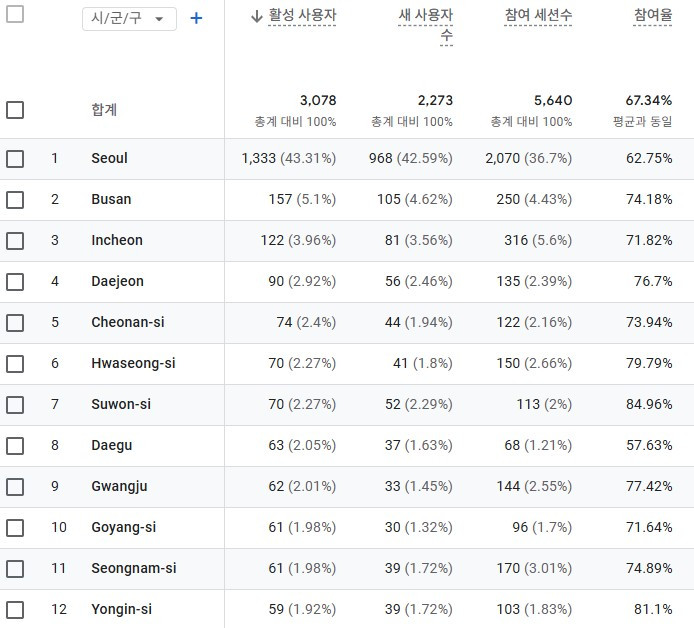Image resolution: width=694 pixels, height=628 pixels.
Task: Click Yongin-si's engagement rate 81.1%
Action: 653,609
